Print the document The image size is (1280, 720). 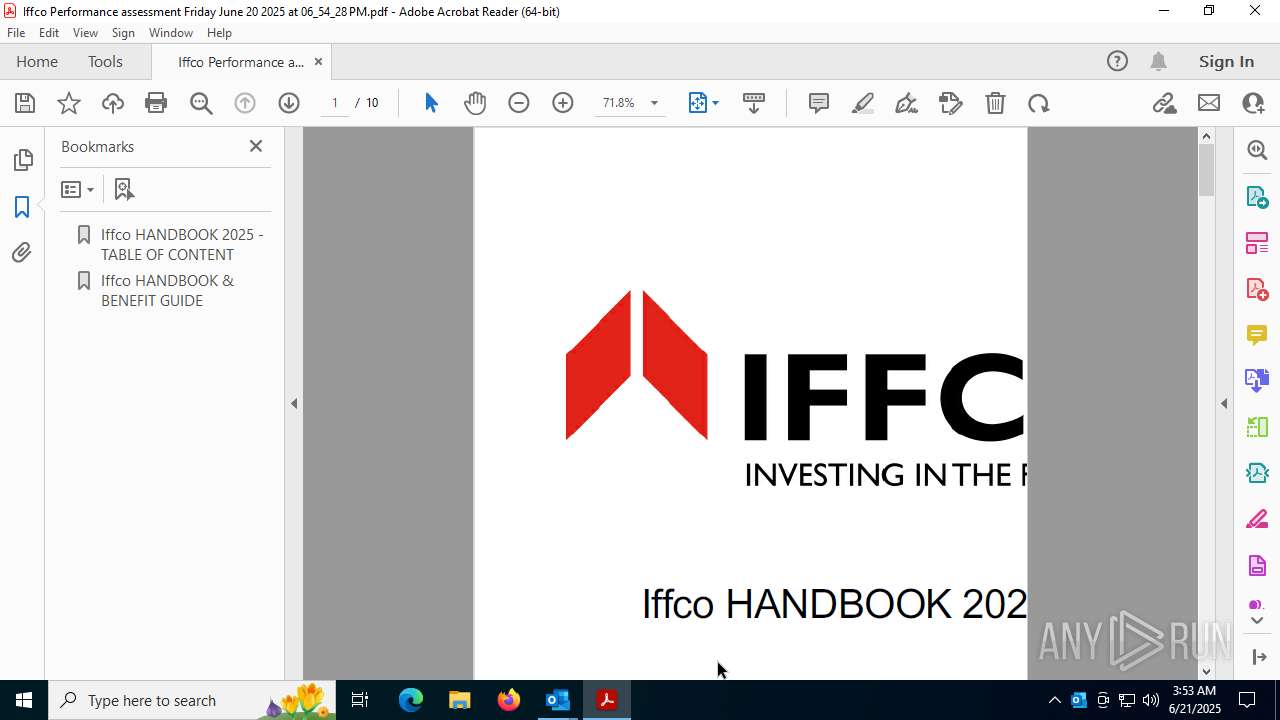pyautogui.click(x=156, y=103)
